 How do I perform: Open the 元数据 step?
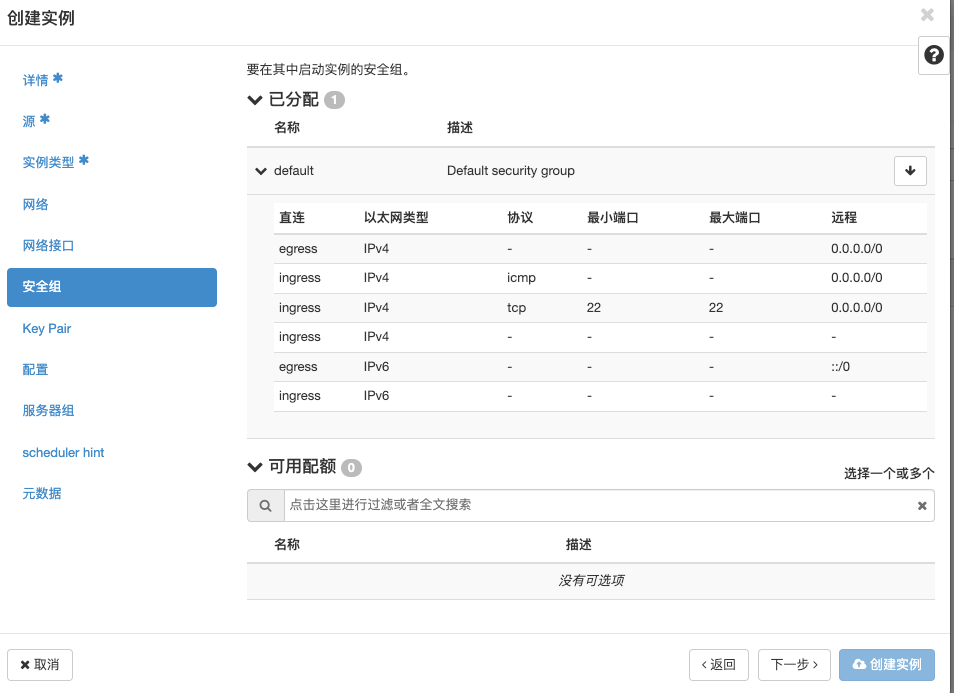click(x=42, y=493)
